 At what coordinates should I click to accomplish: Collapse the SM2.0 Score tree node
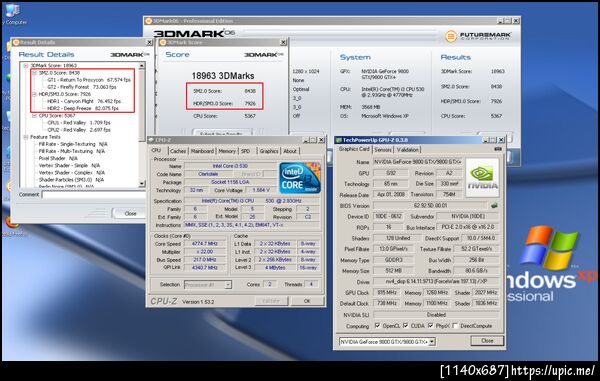[x=34, y=73]
